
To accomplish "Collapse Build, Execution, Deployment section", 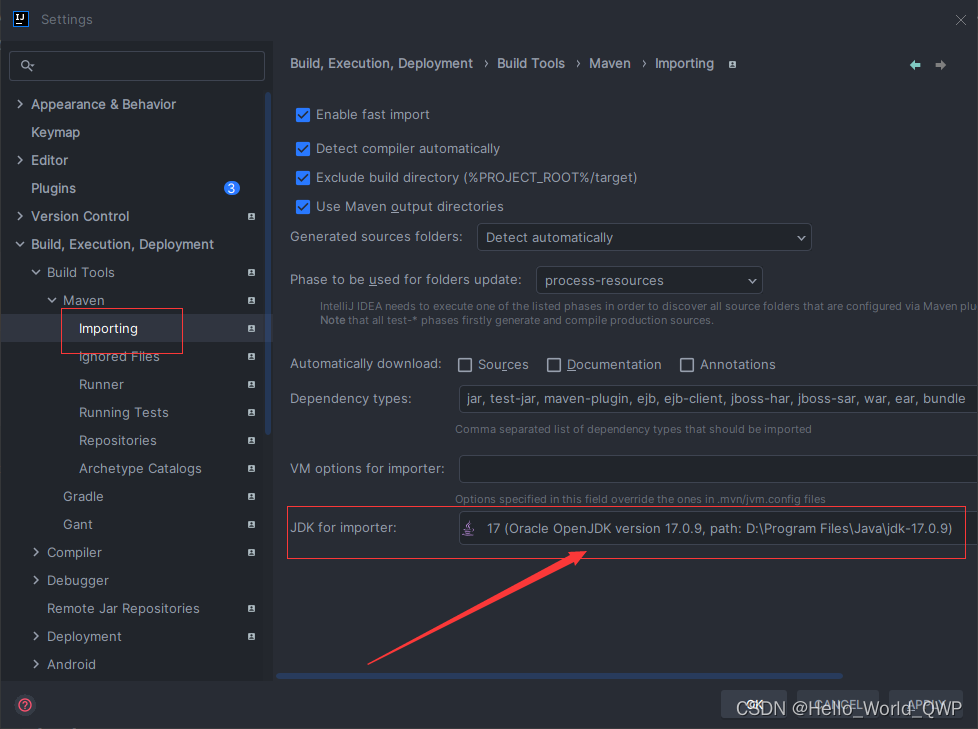I will click(20, 244).
